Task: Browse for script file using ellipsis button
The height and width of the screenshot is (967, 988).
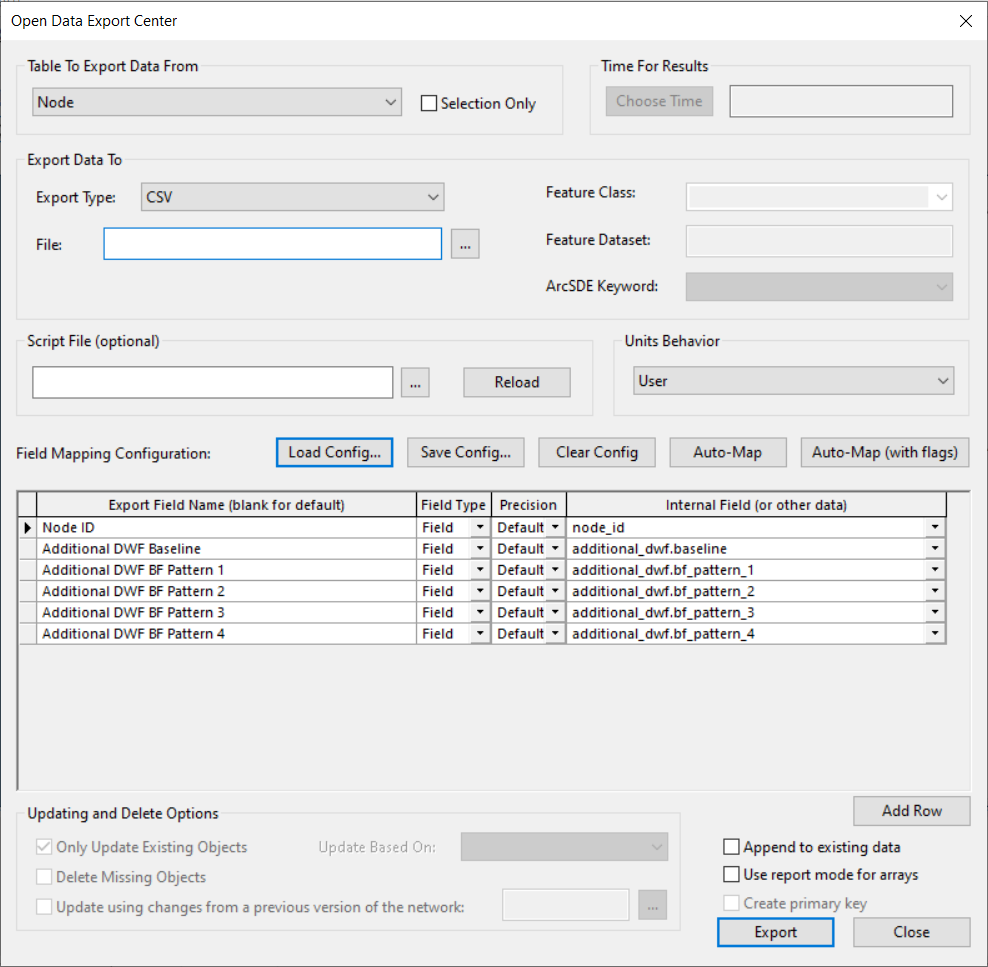Action: [415, 382]
